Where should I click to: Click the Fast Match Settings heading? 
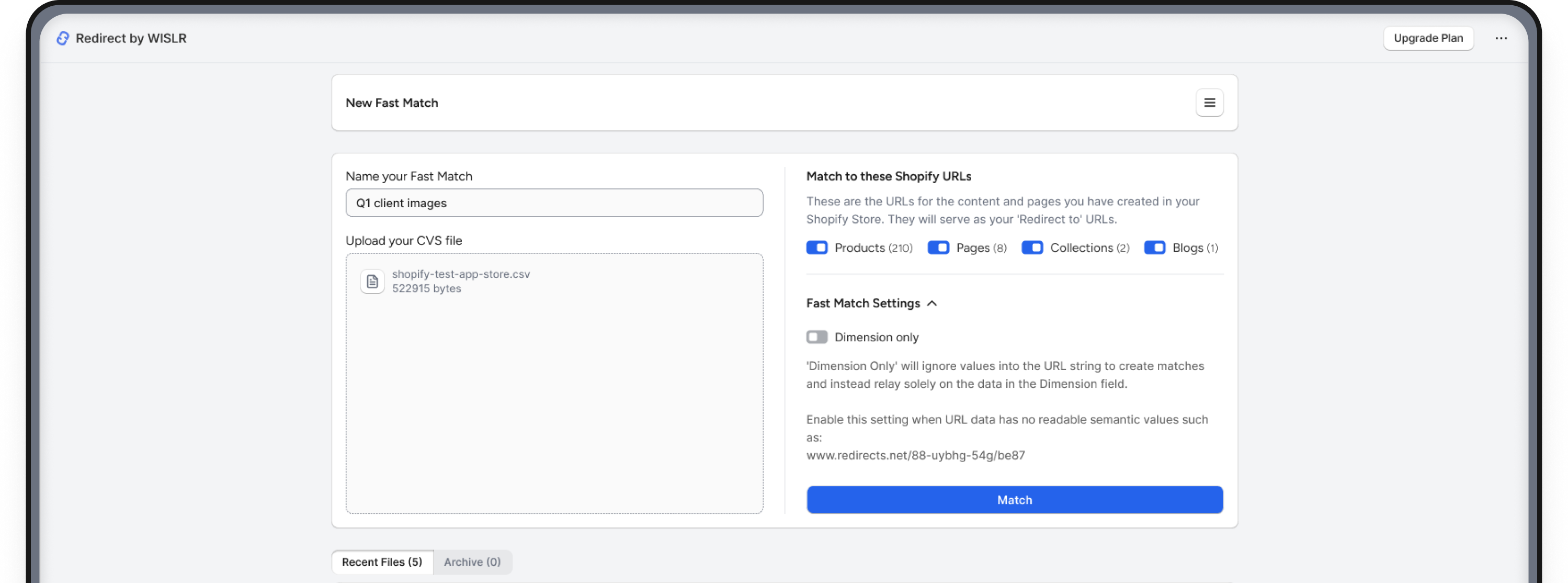point(862,303)
